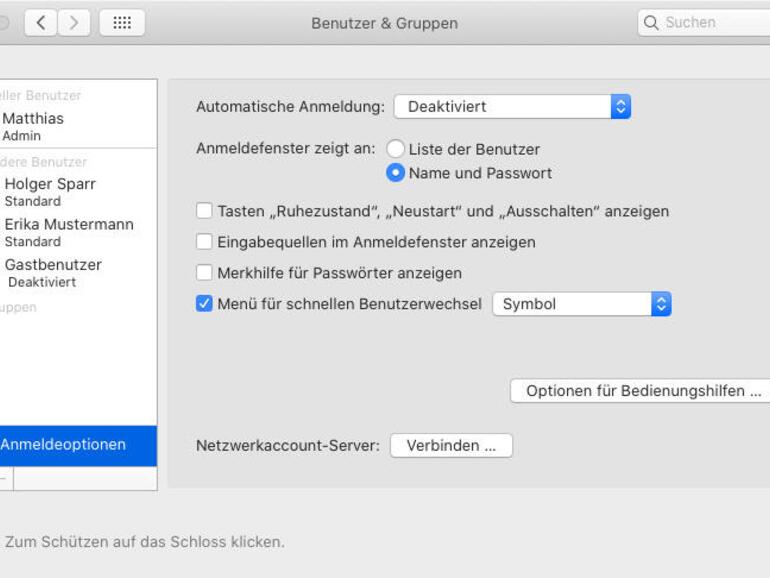Select the Gastbenutzer account
770x578 pixels.
tap(53, 272)
